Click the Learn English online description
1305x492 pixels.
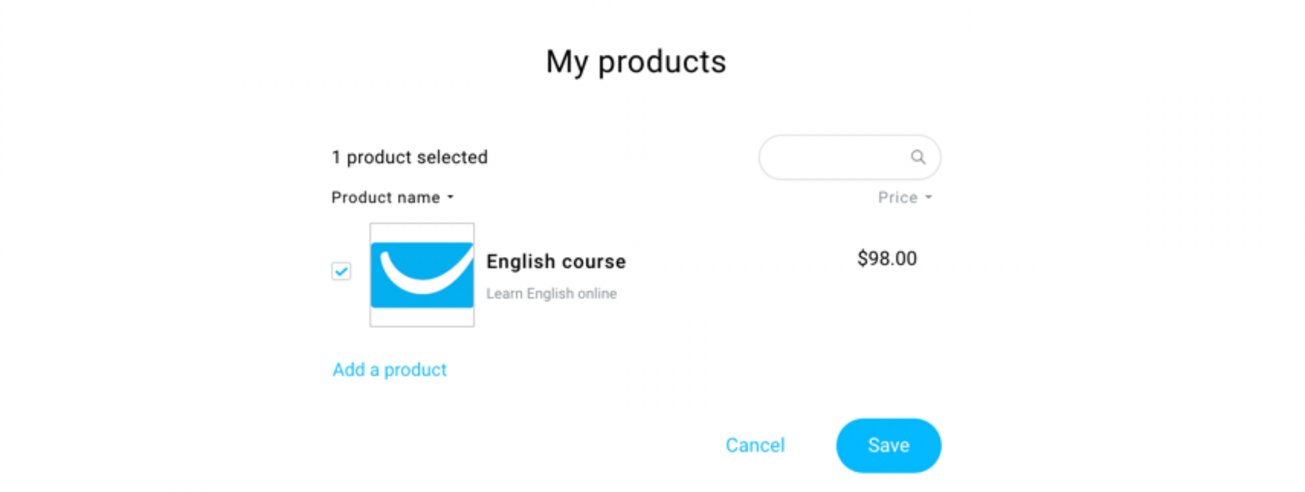pyautogui.click(x=552, y=294)
